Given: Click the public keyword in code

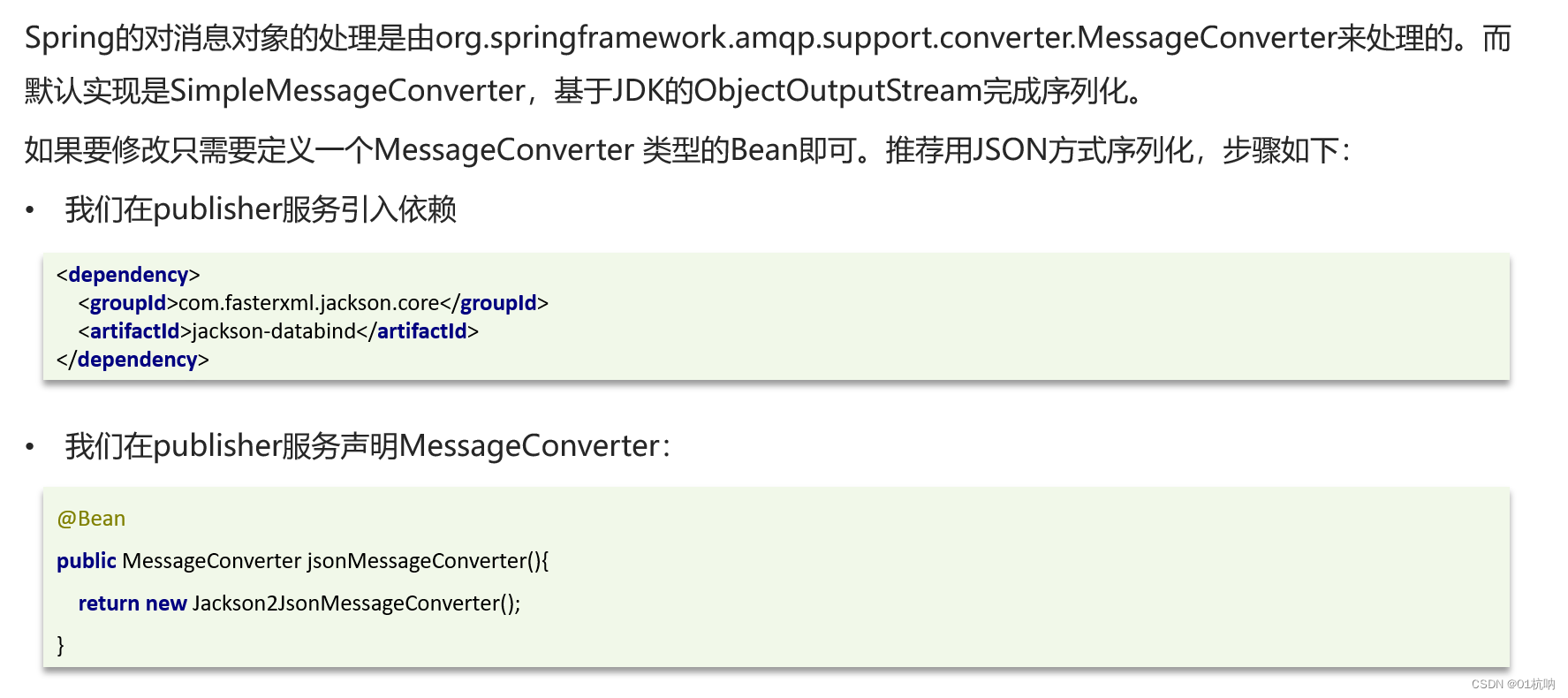Looking at the screenshot, I should (87, 561).
